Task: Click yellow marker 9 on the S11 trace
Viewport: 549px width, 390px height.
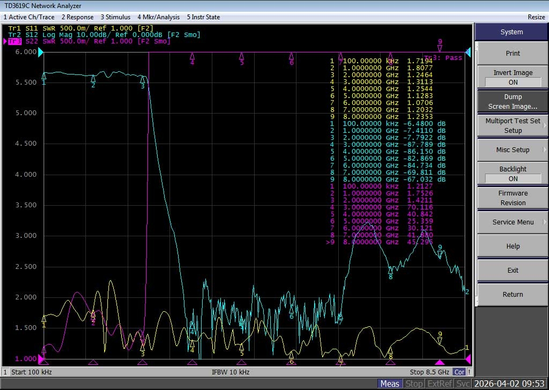Action: tap(440, 339)
